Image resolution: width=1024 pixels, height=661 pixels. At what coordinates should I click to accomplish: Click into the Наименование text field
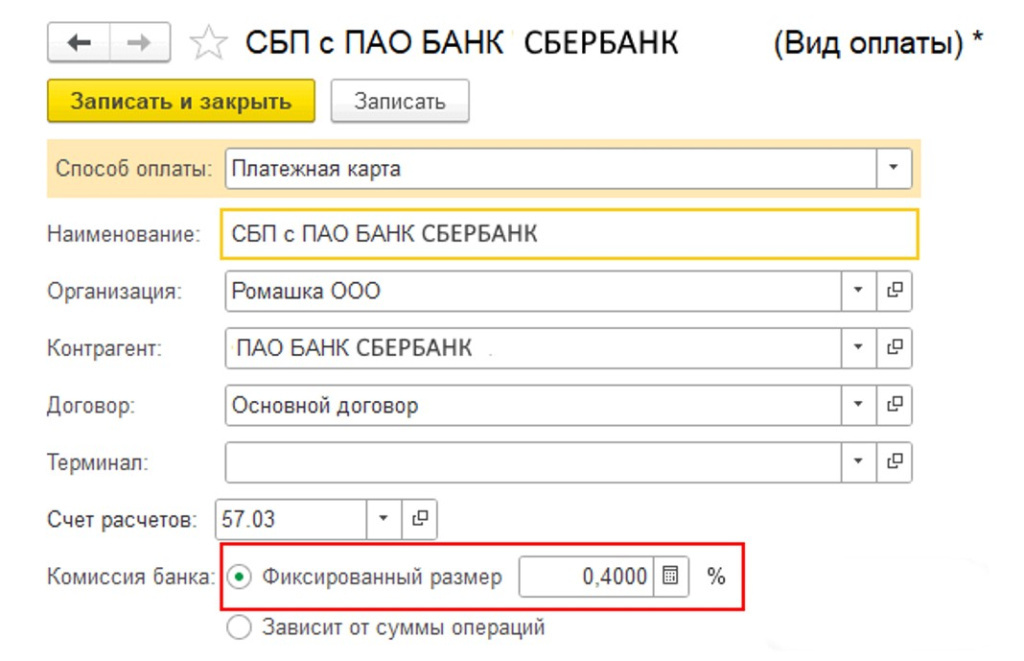pyautogui.click(x=568, y=235)
